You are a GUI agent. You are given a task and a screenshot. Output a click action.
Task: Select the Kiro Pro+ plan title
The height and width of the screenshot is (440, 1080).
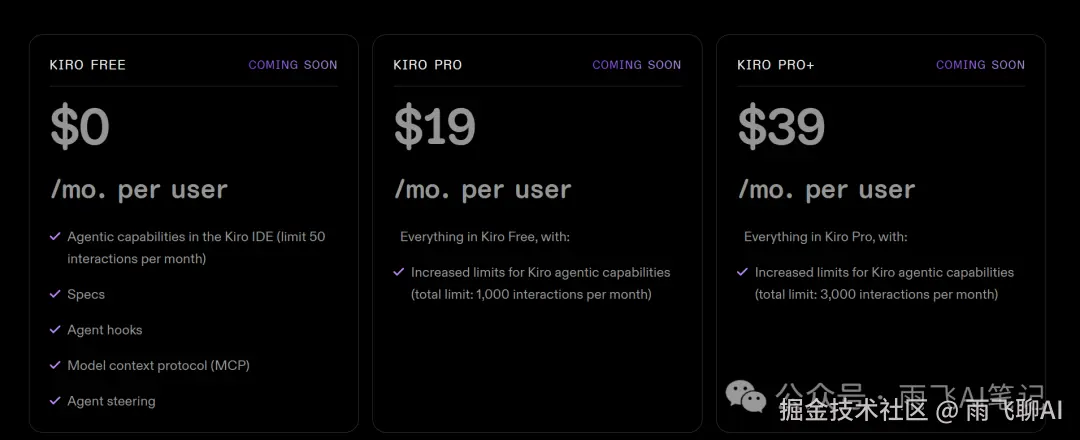tap(776, 65)
